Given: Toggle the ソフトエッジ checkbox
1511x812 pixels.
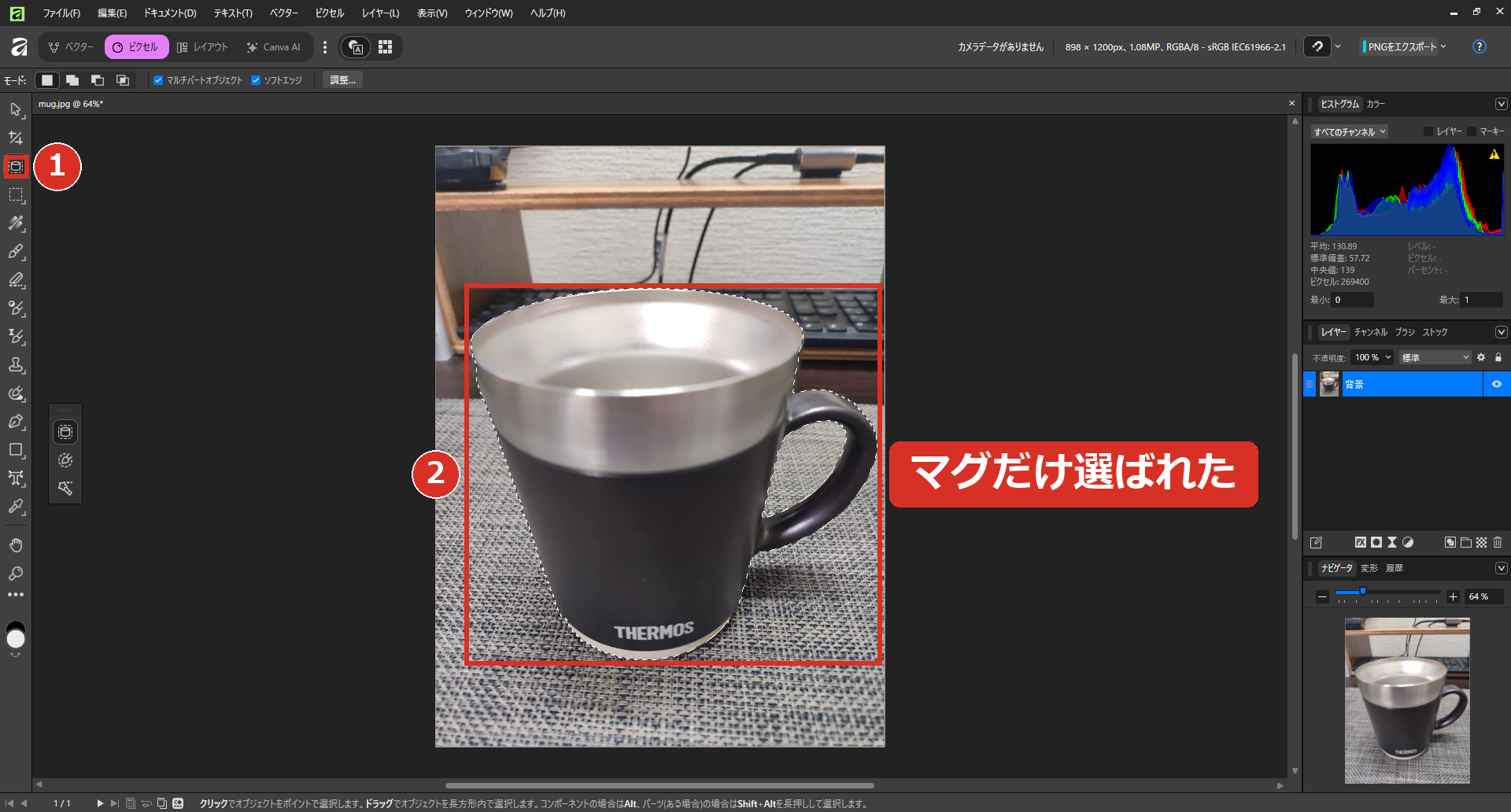Looking at the screenshot, I should point(256,80).
